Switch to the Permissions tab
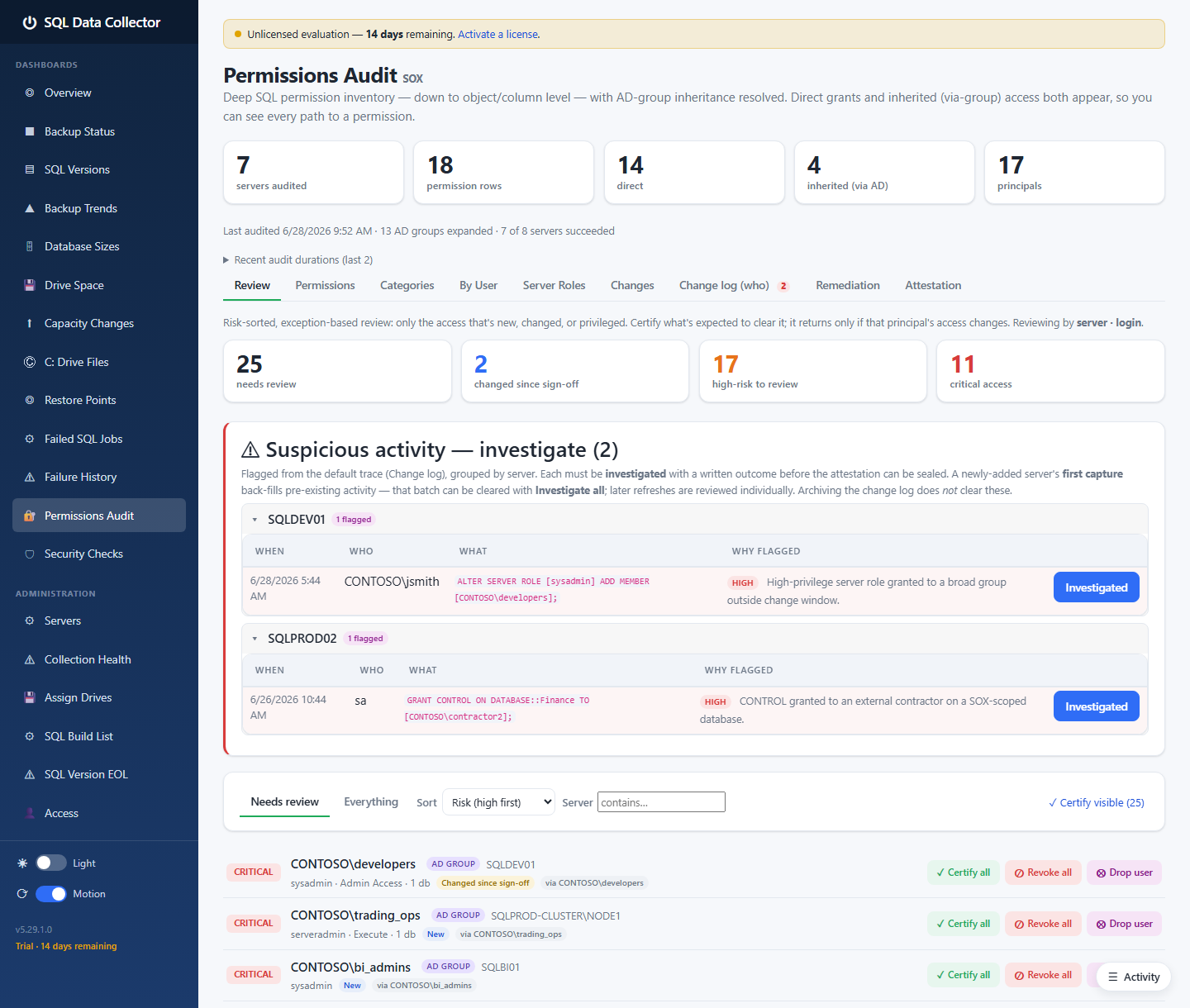The width and height of the screenshot is (1190, 1008). [x=325, y=285]
